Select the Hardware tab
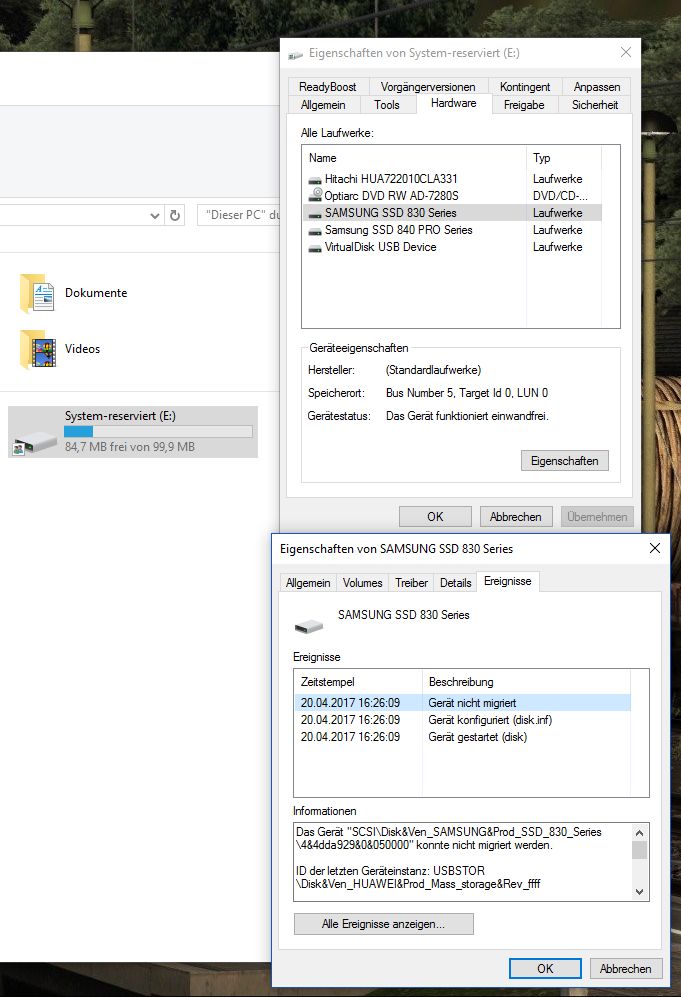Viewport: 681px width, 997px height. [453, 103]
